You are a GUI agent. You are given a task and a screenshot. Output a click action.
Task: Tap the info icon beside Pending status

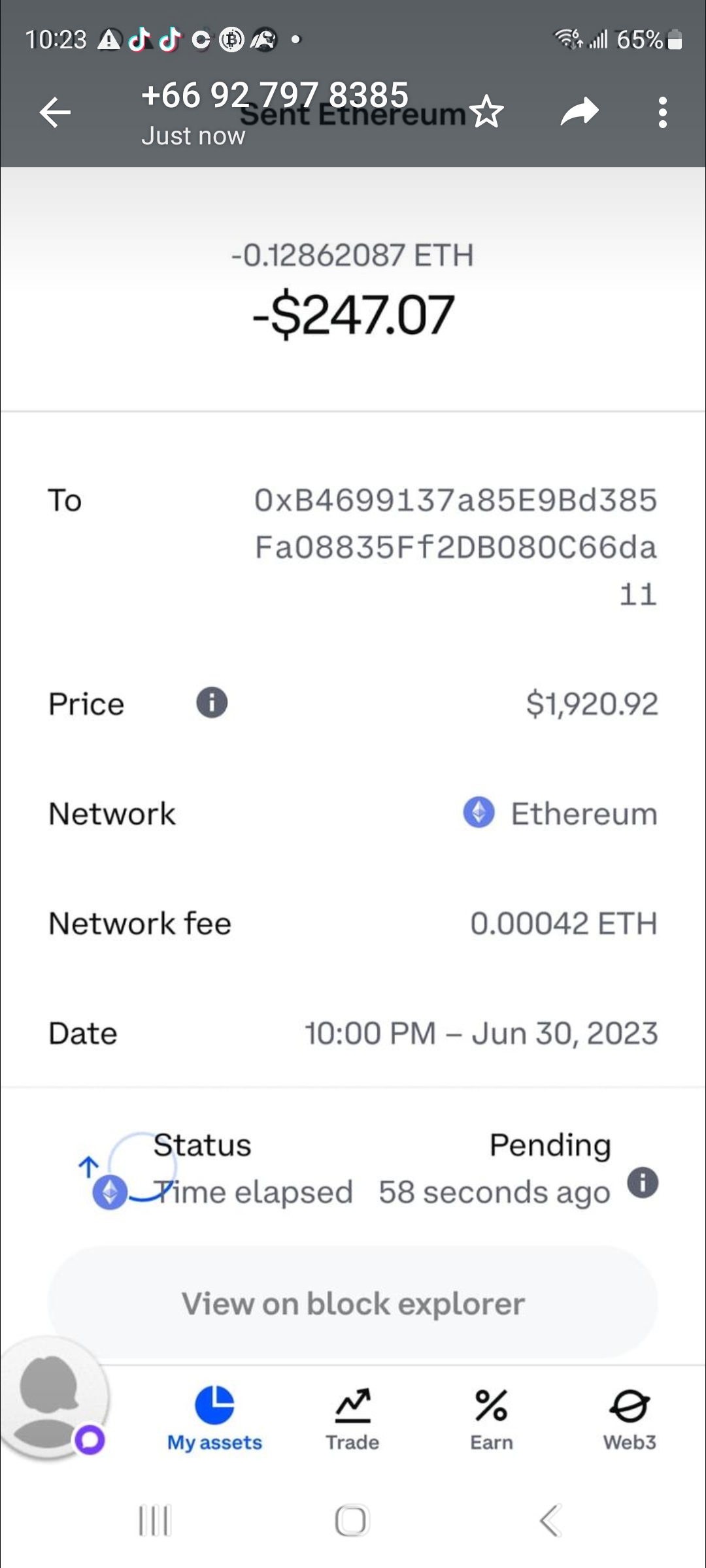click(x=643, y=1183)
